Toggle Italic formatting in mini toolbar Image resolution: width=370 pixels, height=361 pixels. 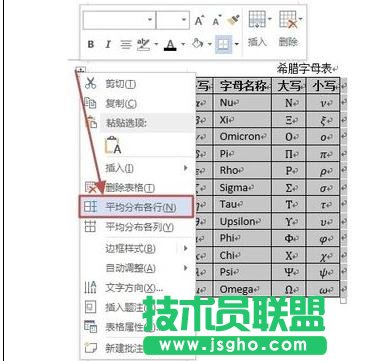click(108, 44)
